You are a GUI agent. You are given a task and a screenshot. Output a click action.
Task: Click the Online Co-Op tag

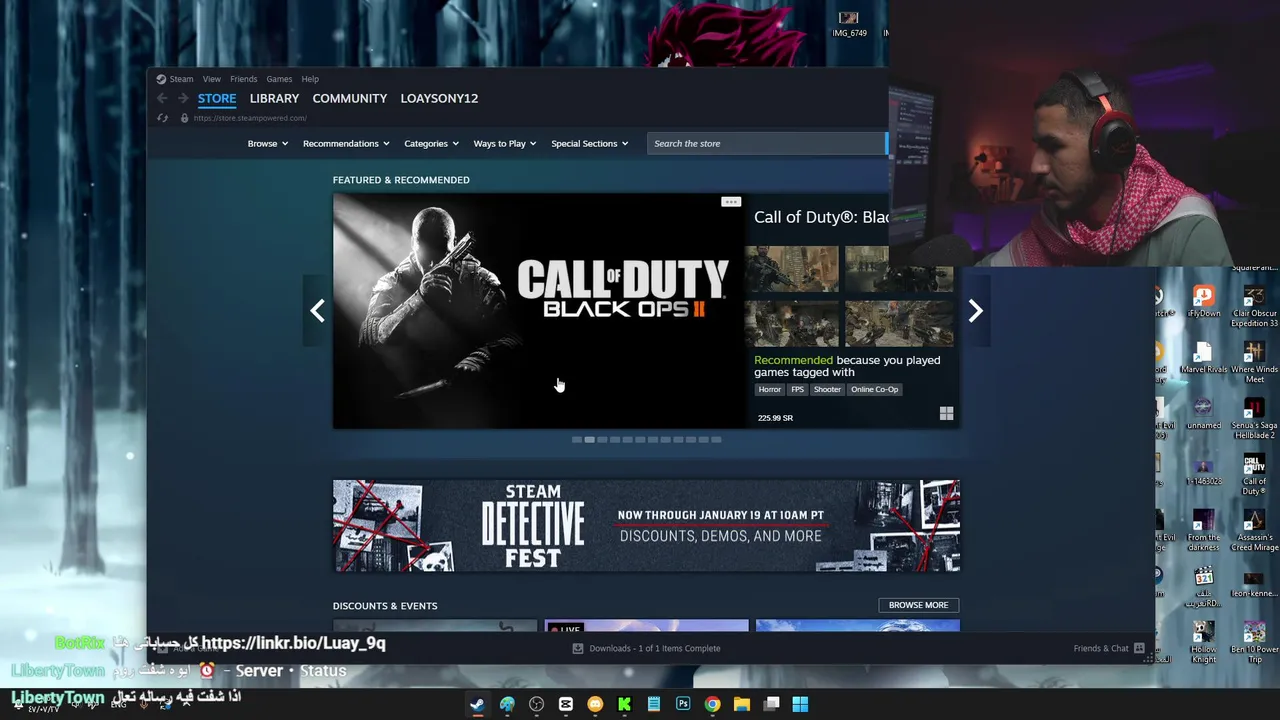(x=875, y=389)
